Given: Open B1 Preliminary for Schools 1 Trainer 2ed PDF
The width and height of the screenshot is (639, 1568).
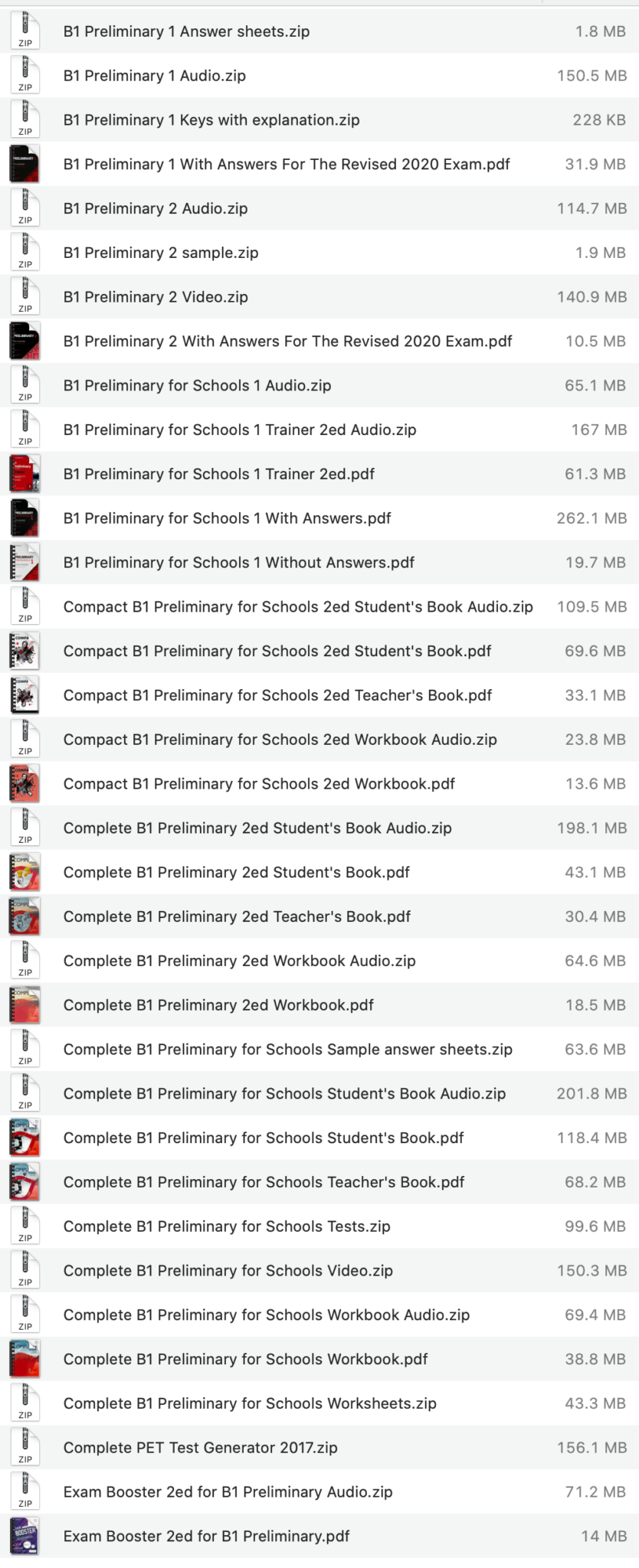Looking at the screenshot, I should click(218, 474).
